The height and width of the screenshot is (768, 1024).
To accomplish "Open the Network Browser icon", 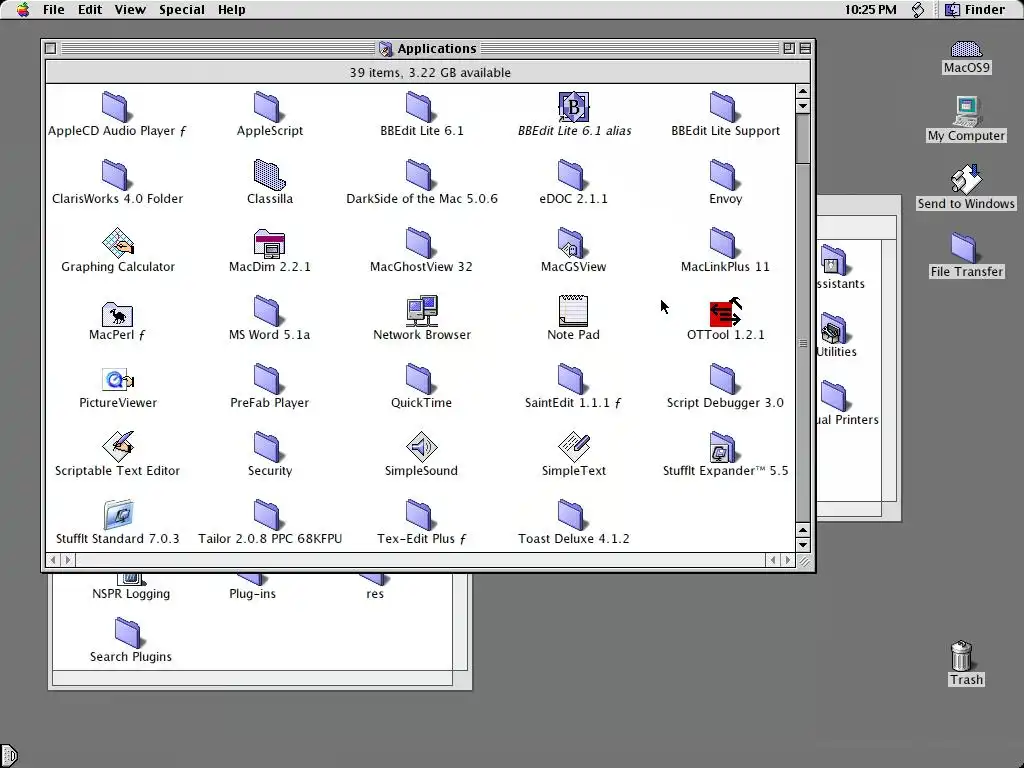I will 421,311.
